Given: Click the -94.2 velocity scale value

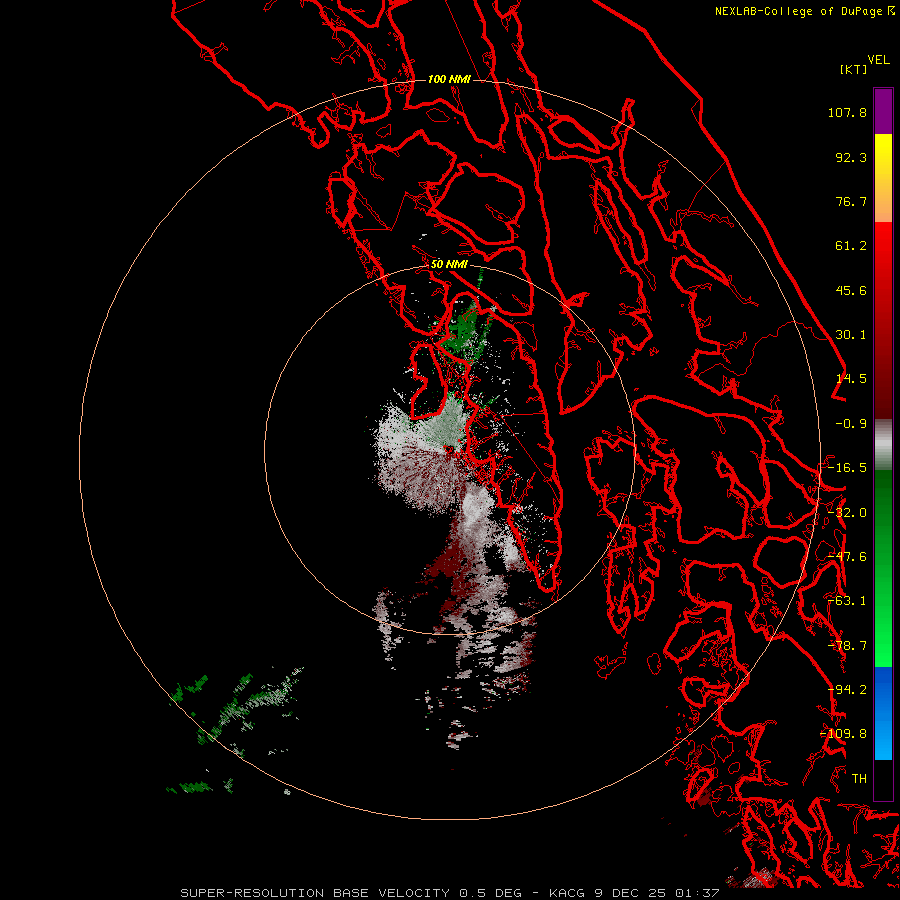Looking at the screenshot, I should [847, 690].
